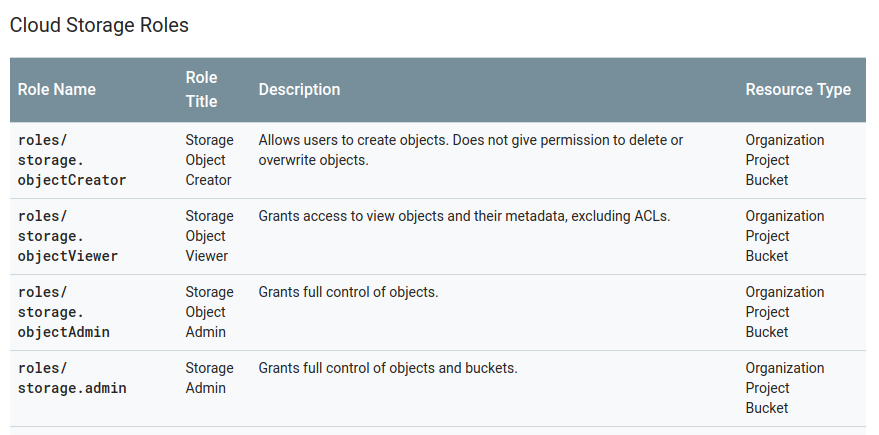The width and height of the screenshot is (879, 435).
Task: Click "Organization" in the objectCreator row
Action: coord(785,140)
